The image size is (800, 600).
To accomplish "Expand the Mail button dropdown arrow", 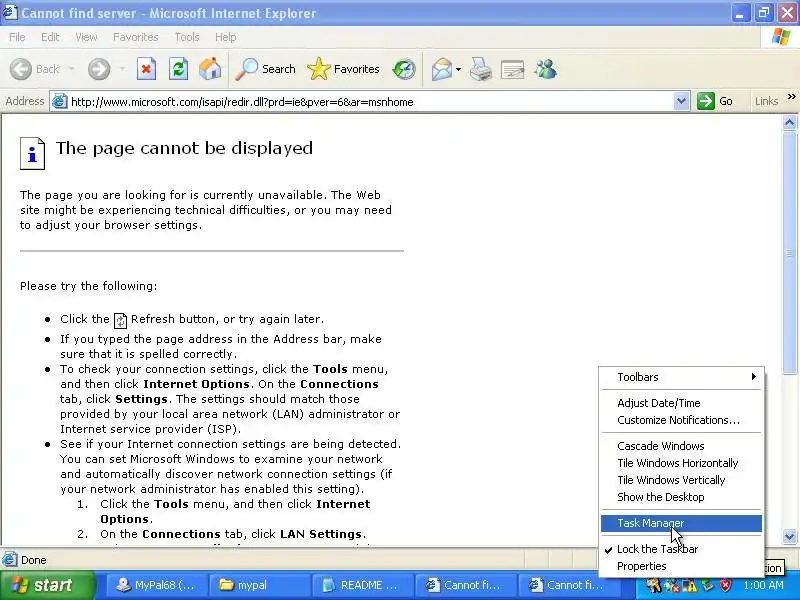I will click(458, 69).
